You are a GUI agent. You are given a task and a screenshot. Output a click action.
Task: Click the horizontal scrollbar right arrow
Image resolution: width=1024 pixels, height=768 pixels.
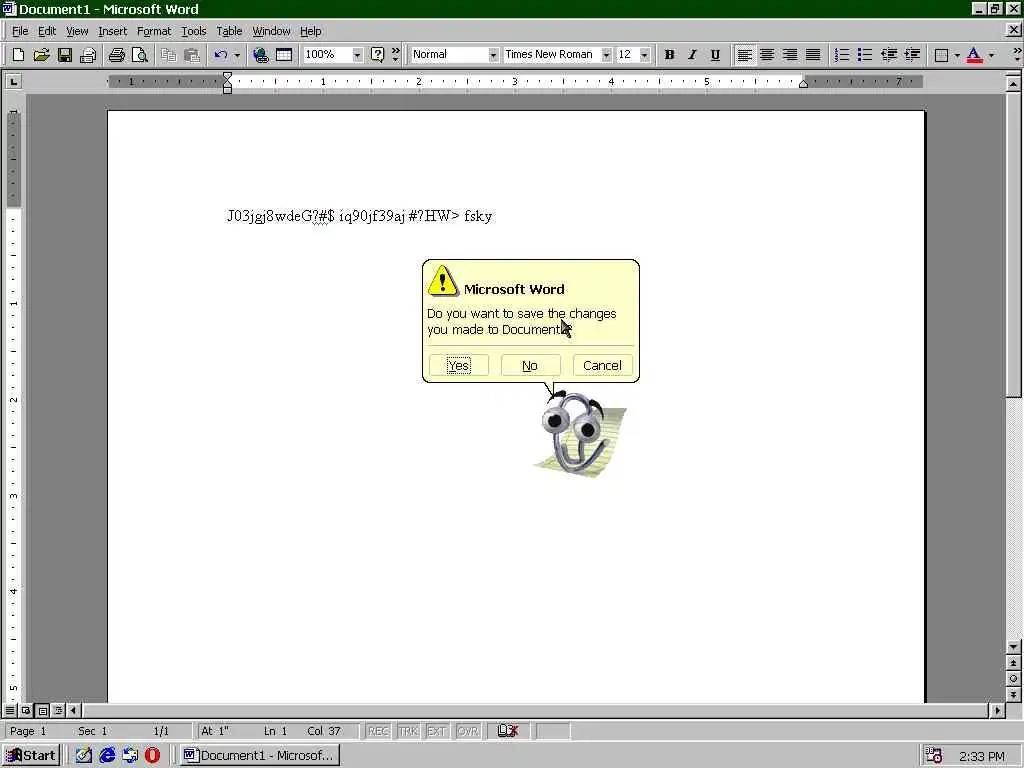[997, 710]
